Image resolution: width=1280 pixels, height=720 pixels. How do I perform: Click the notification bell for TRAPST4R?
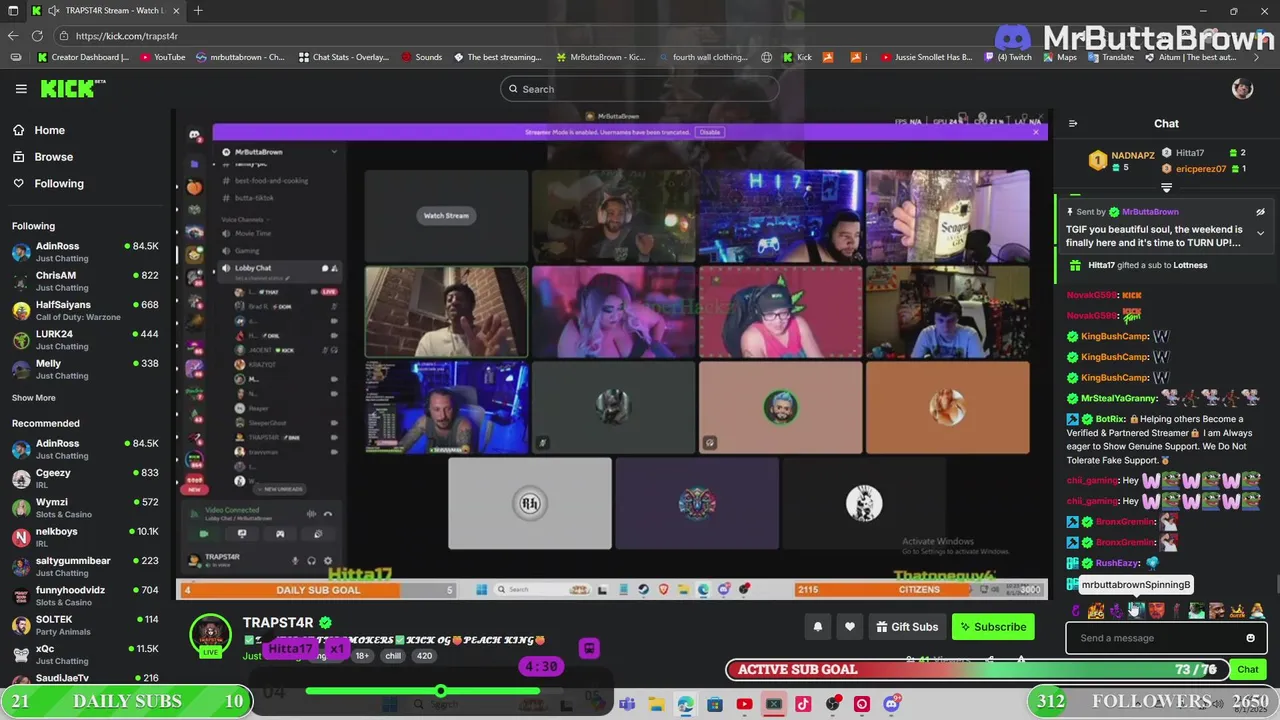(x=817, y=627)
